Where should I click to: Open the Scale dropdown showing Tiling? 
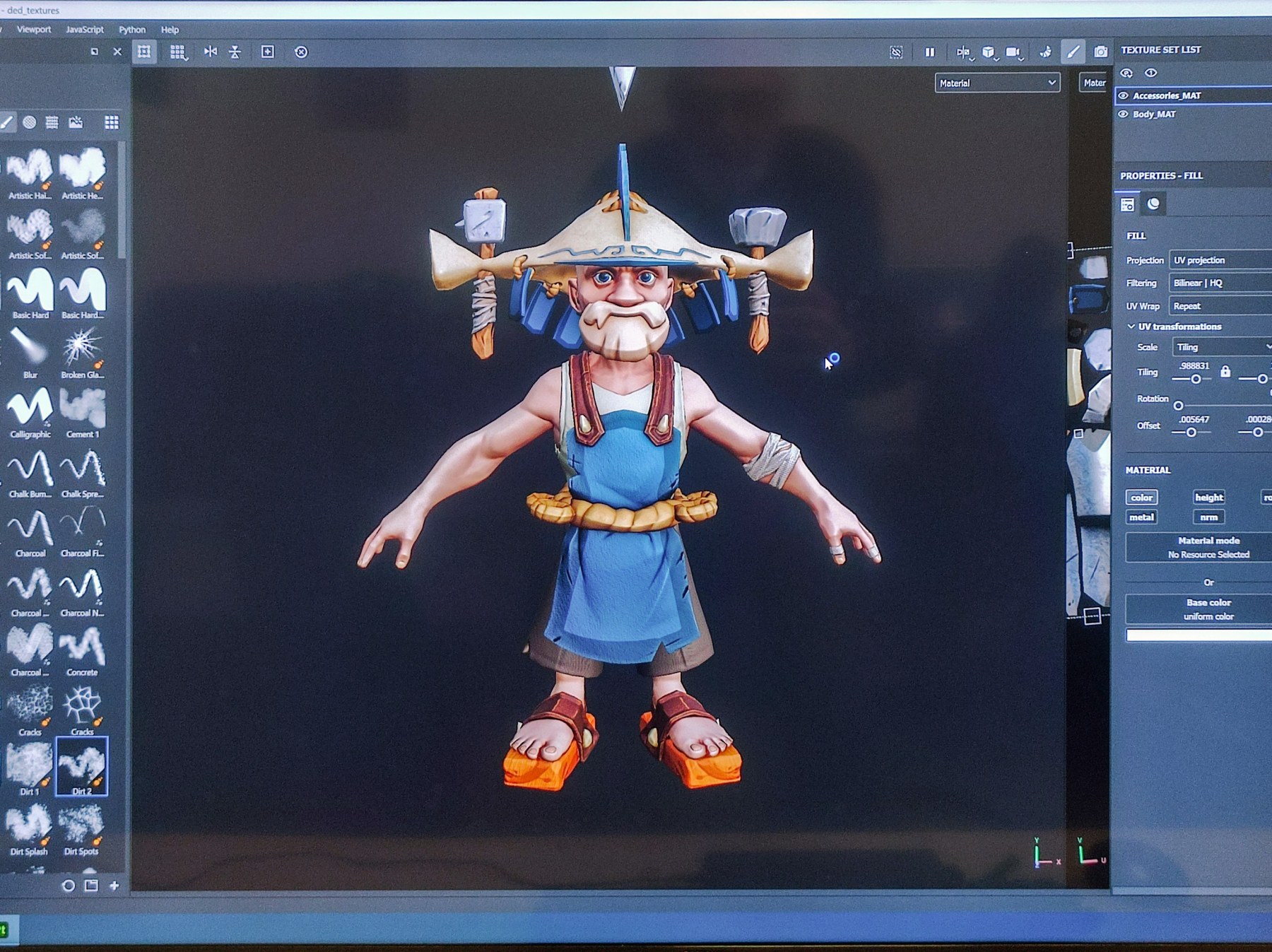tap(1223, 347)
